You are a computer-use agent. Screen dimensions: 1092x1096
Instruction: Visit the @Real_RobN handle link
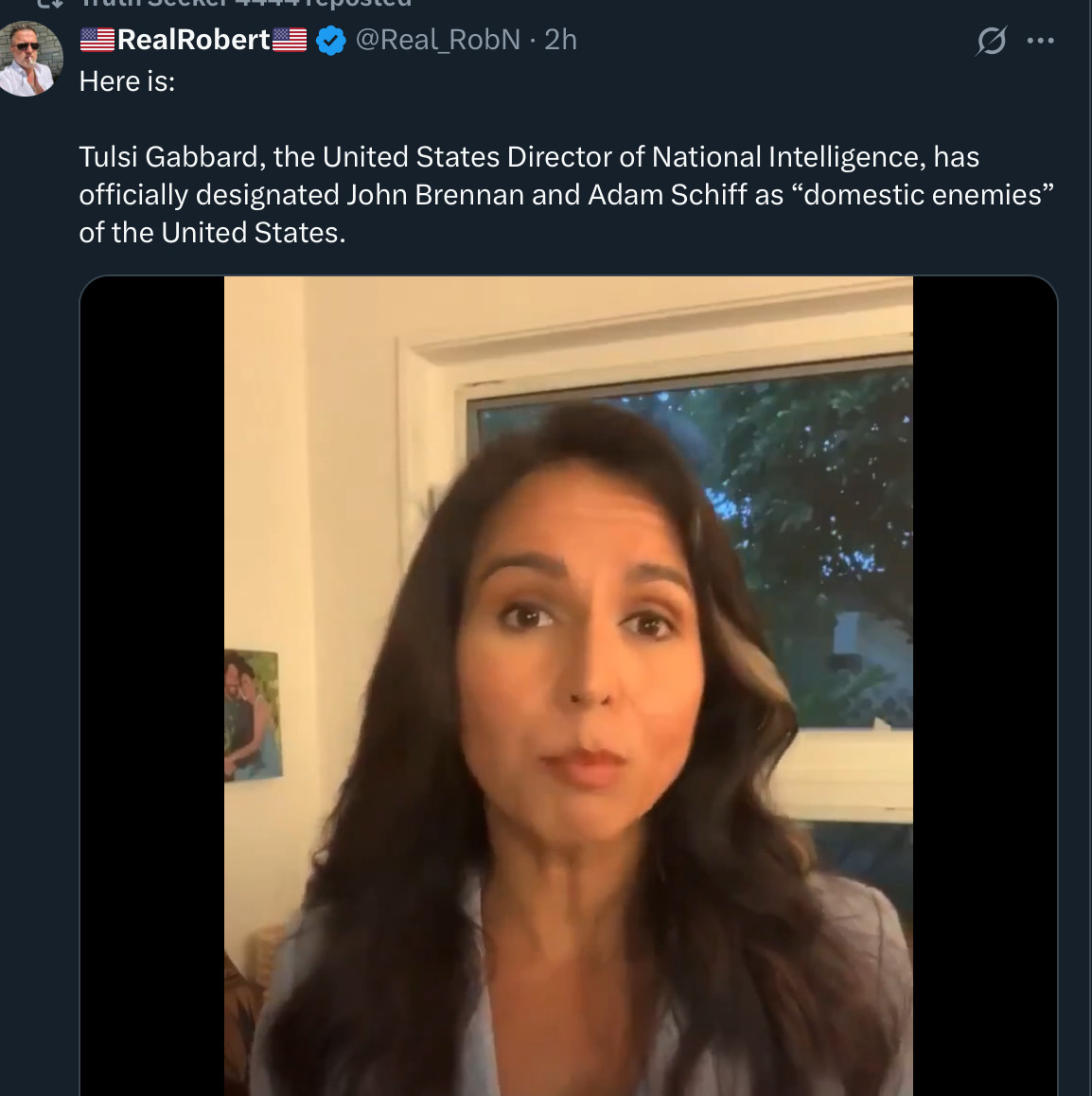[x=437, y=40]
